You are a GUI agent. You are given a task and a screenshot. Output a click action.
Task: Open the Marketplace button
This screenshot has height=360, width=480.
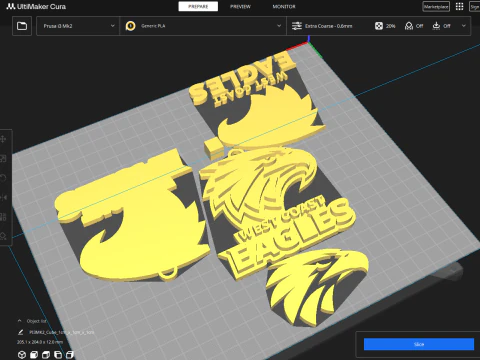pyautogui.click(x=436, y=7)
